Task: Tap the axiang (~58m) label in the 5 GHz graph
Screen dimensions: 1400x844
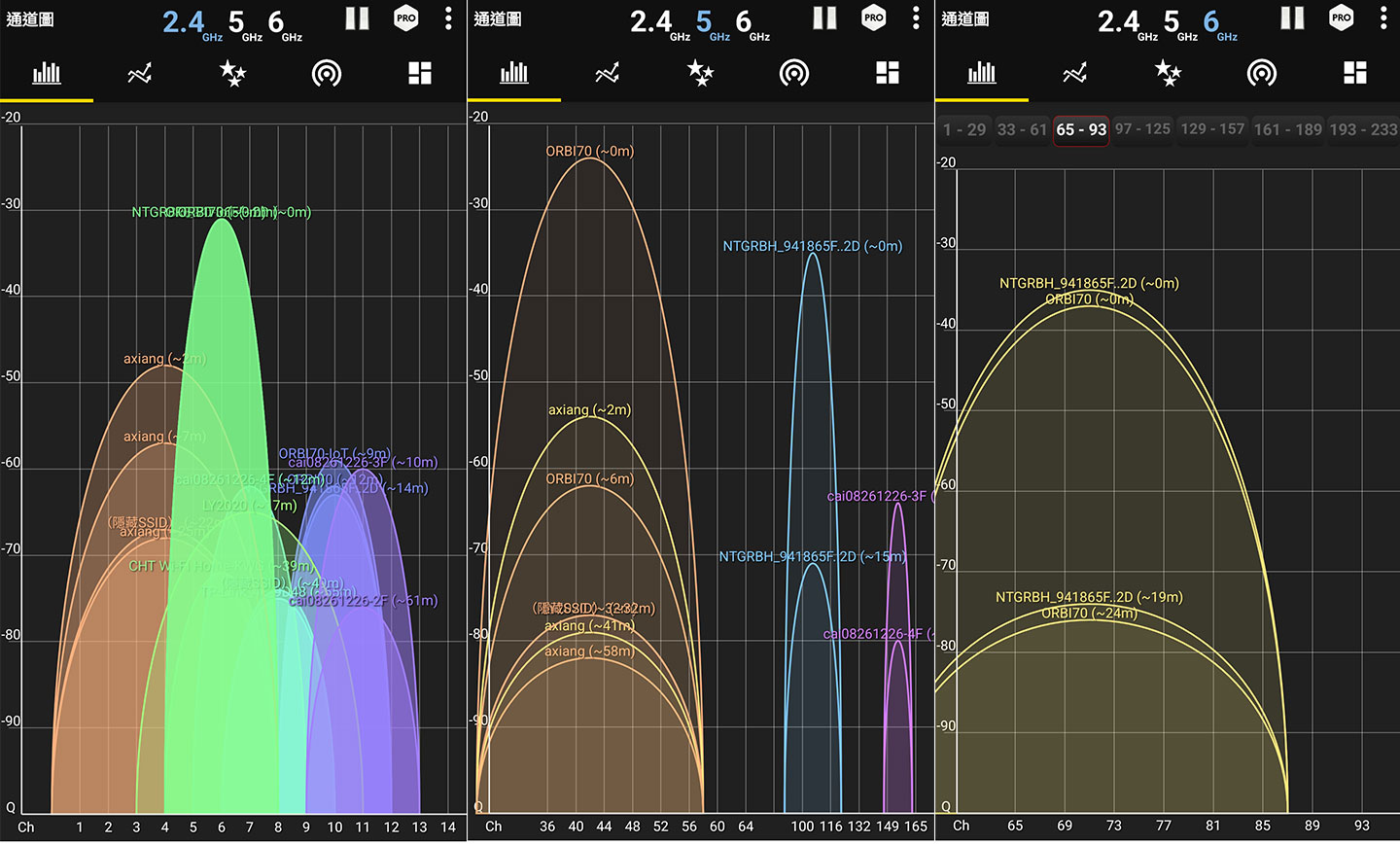Action: (589, 651)
